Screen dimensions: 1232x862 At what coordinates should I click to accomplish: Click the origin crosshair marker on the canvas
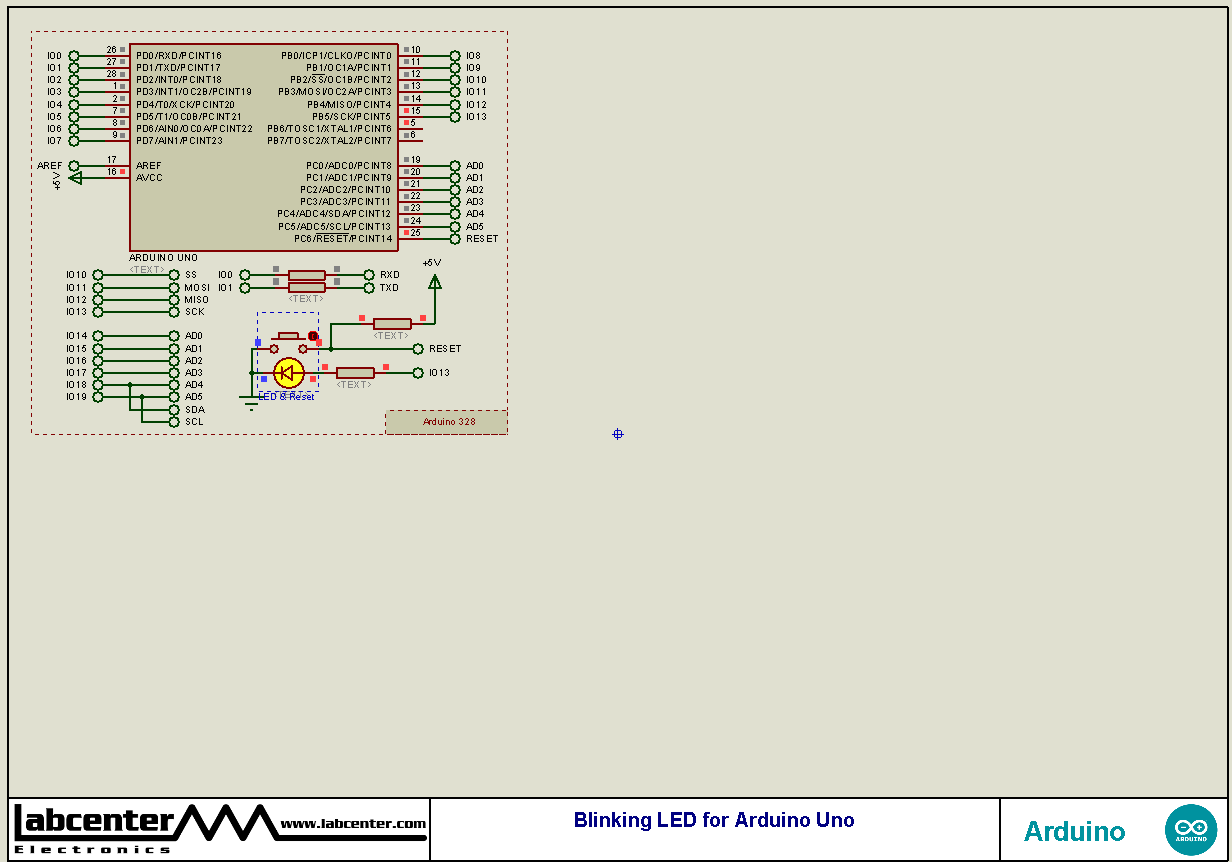[x=617, y=433]
